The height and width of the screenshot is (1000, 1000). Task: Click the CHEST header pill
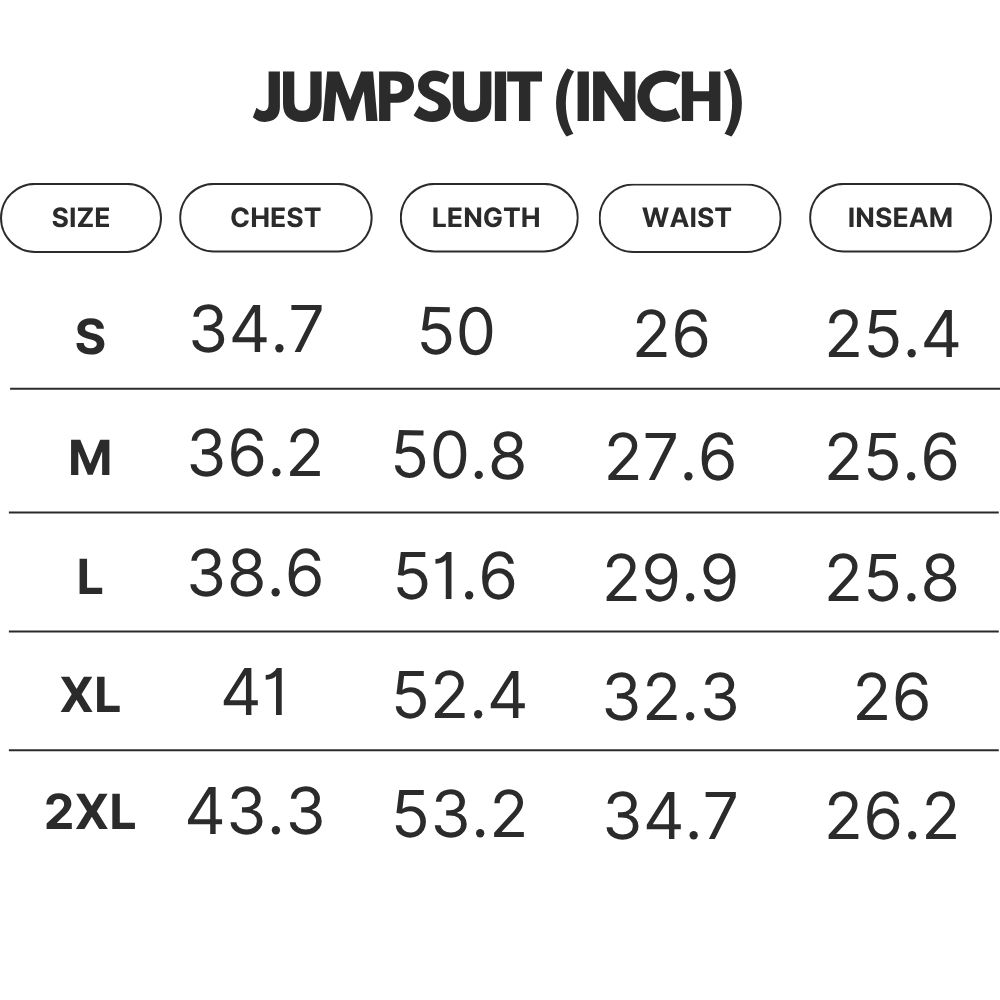click(x=276, y=218)
